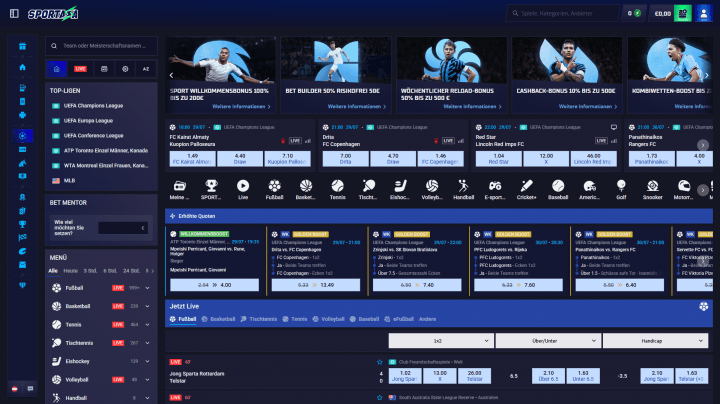Select the 24 Std. time filter tab
720x404 pixels.
131,271
